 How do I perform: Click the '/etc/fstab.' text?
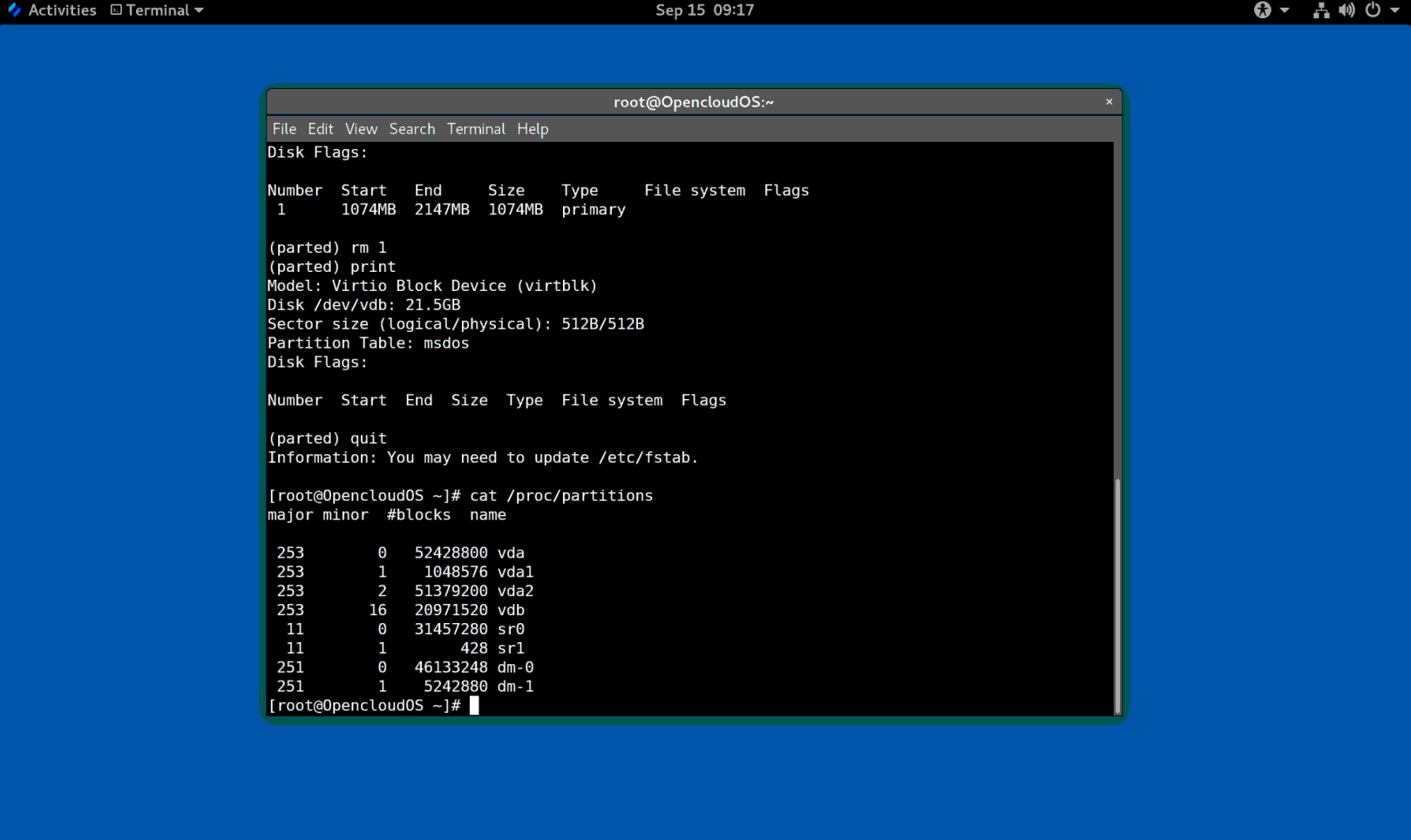point(648,458)
